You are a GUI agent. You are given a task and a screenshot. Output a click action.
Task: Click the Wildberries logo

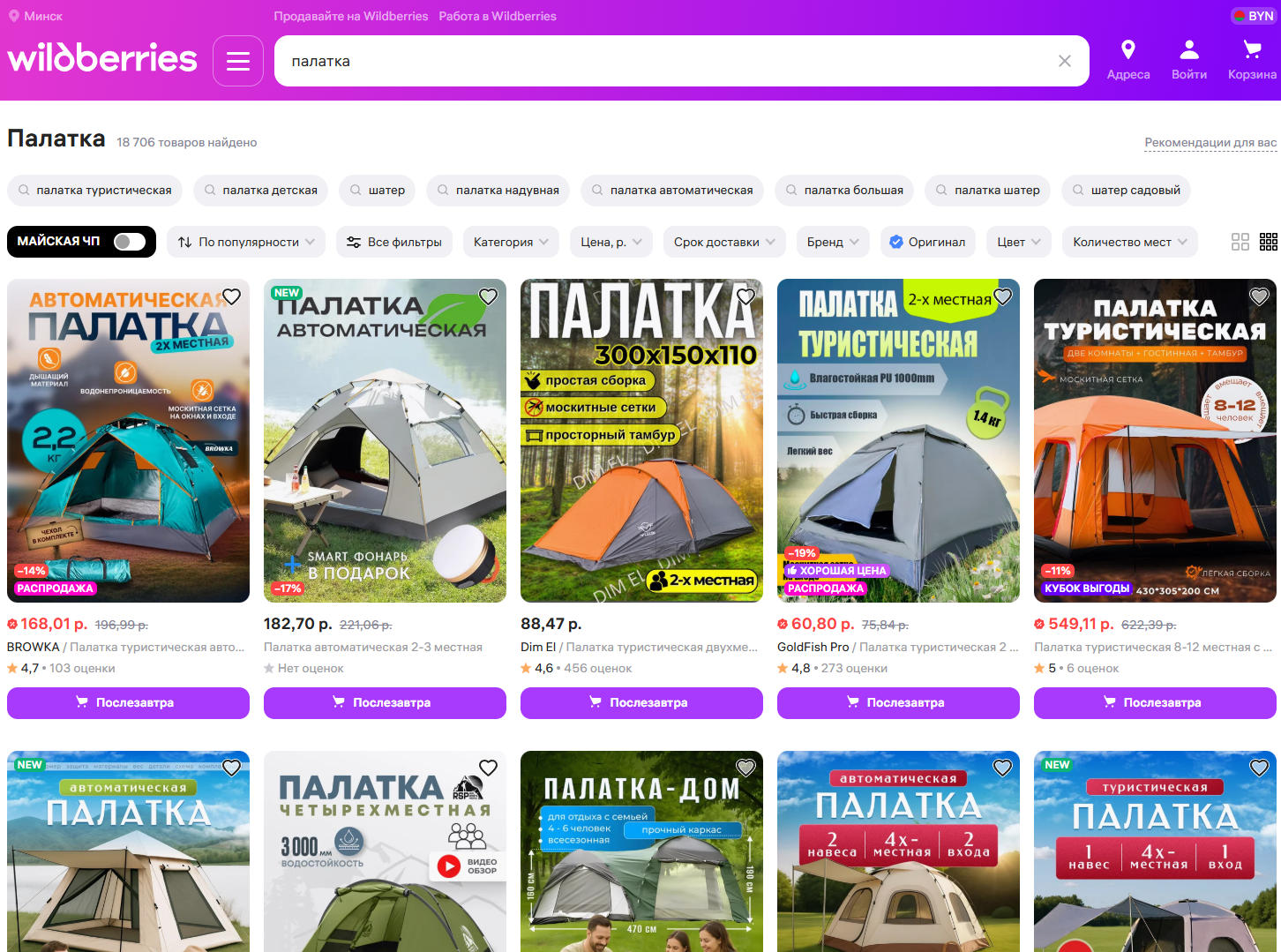(x=102, y=59)
